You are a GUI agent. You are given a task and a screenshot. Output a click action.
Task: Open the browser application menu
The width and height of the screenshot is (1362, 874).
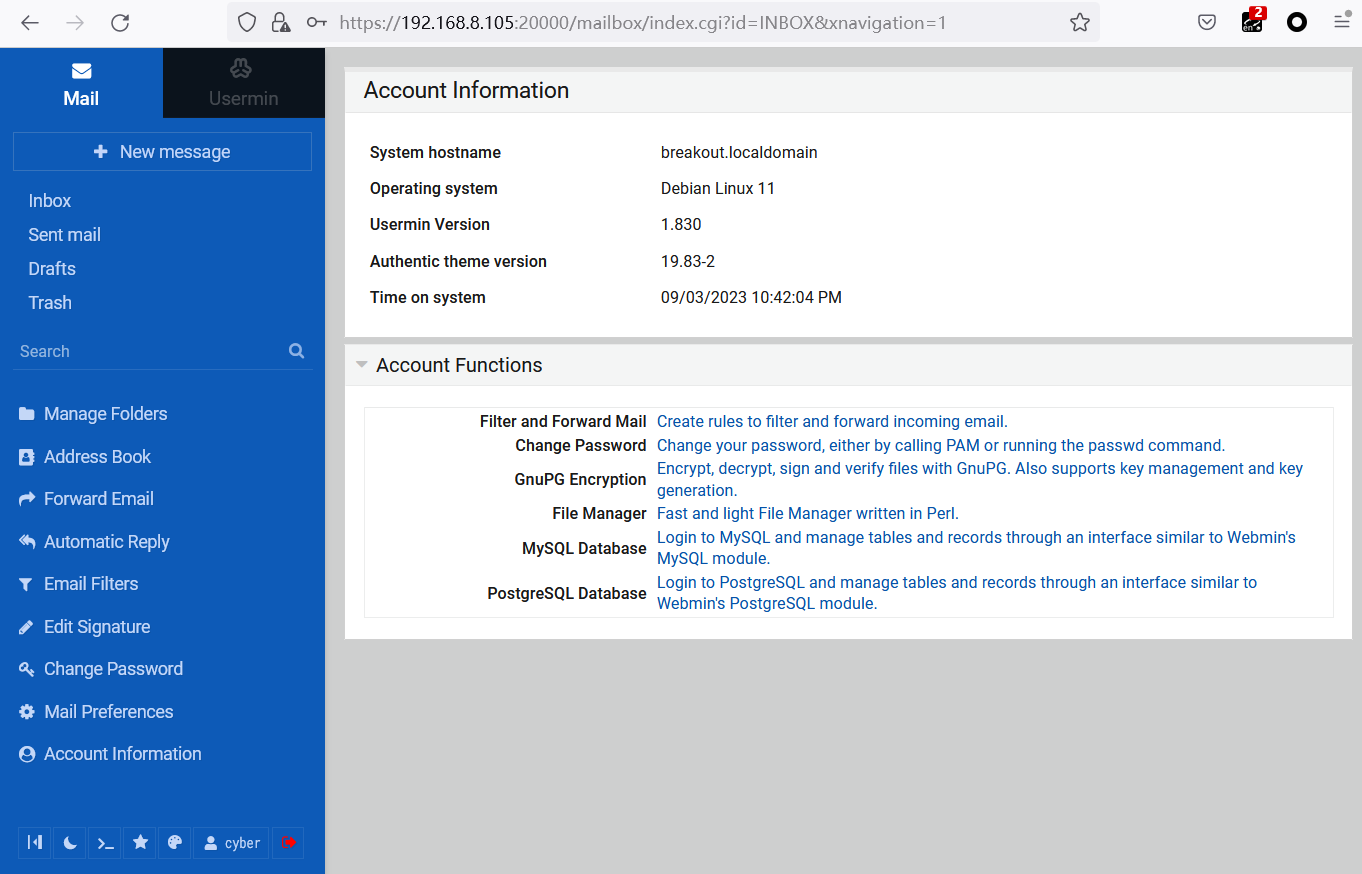(1341, 22)
